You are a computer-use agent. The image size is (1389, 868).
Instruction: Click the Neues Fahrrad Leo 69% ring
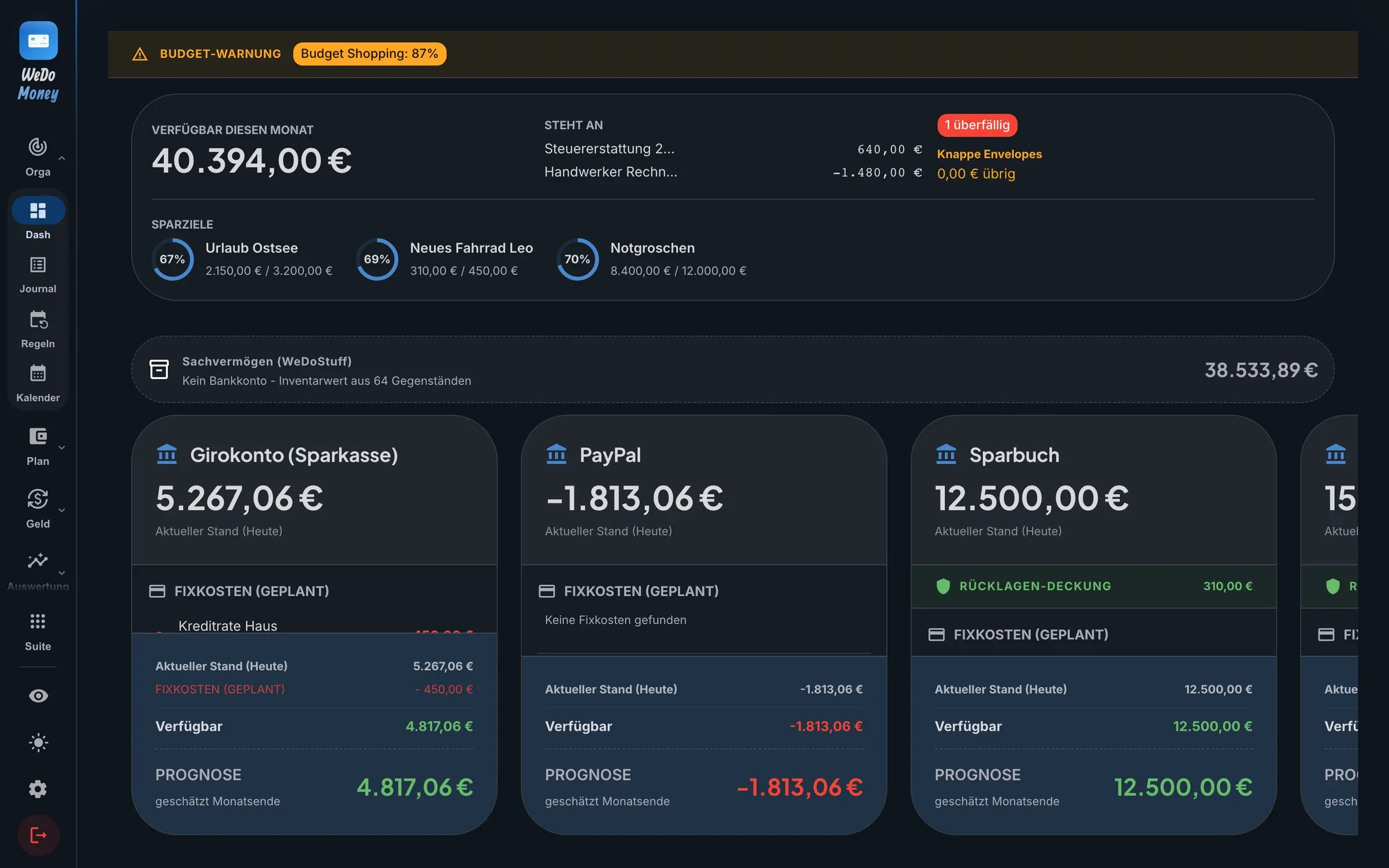pyautogui.click(x=377, y=259)
